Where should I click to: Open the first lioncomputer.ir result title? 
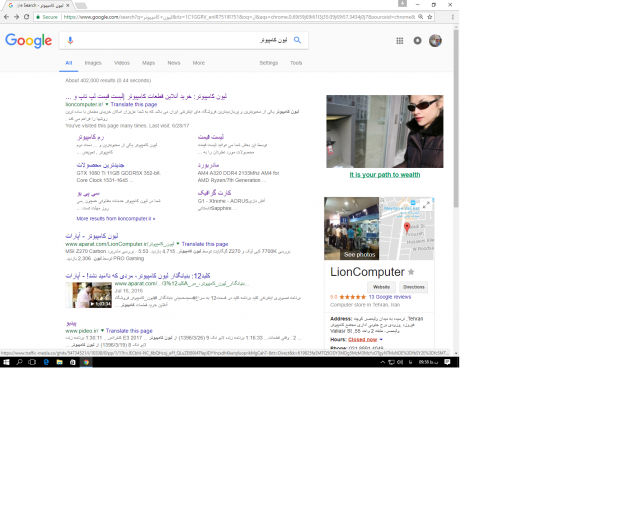click(146, 96)
